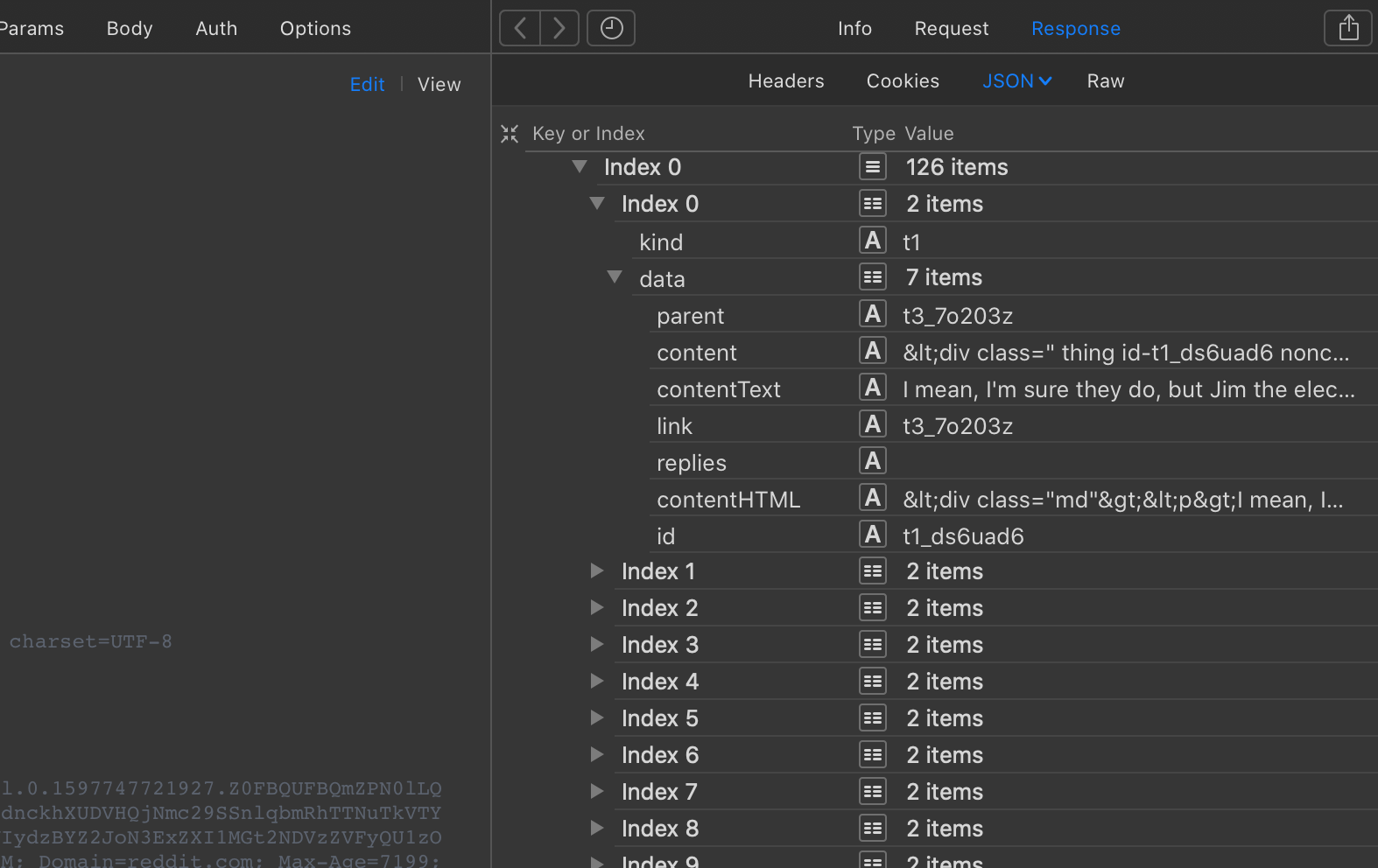Click the back navigation arrow button

[520, 28]
